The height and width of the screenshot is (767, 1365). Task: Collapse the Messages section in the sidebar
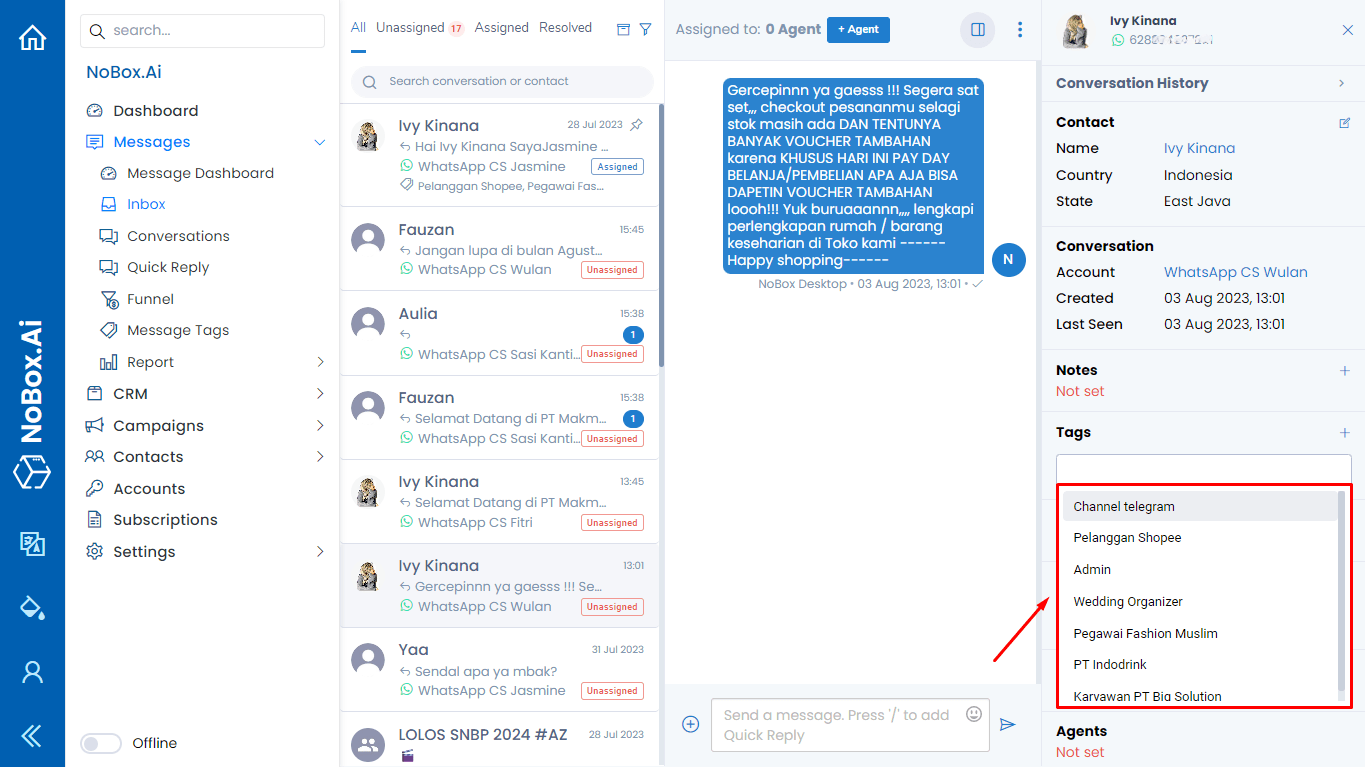pos(320,141)
